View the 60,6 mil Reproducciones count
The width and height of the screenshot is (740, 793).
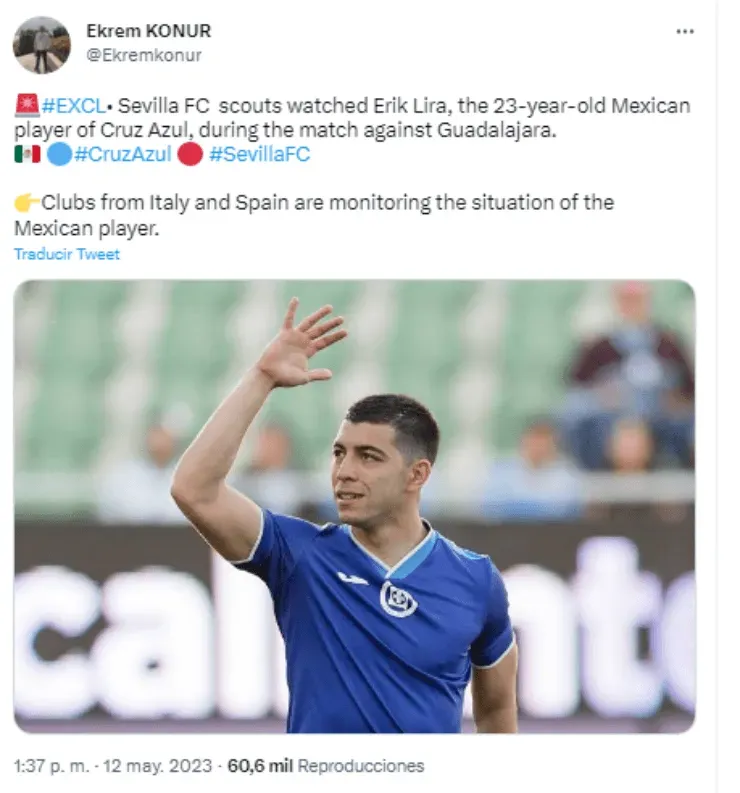click(325, 766)
